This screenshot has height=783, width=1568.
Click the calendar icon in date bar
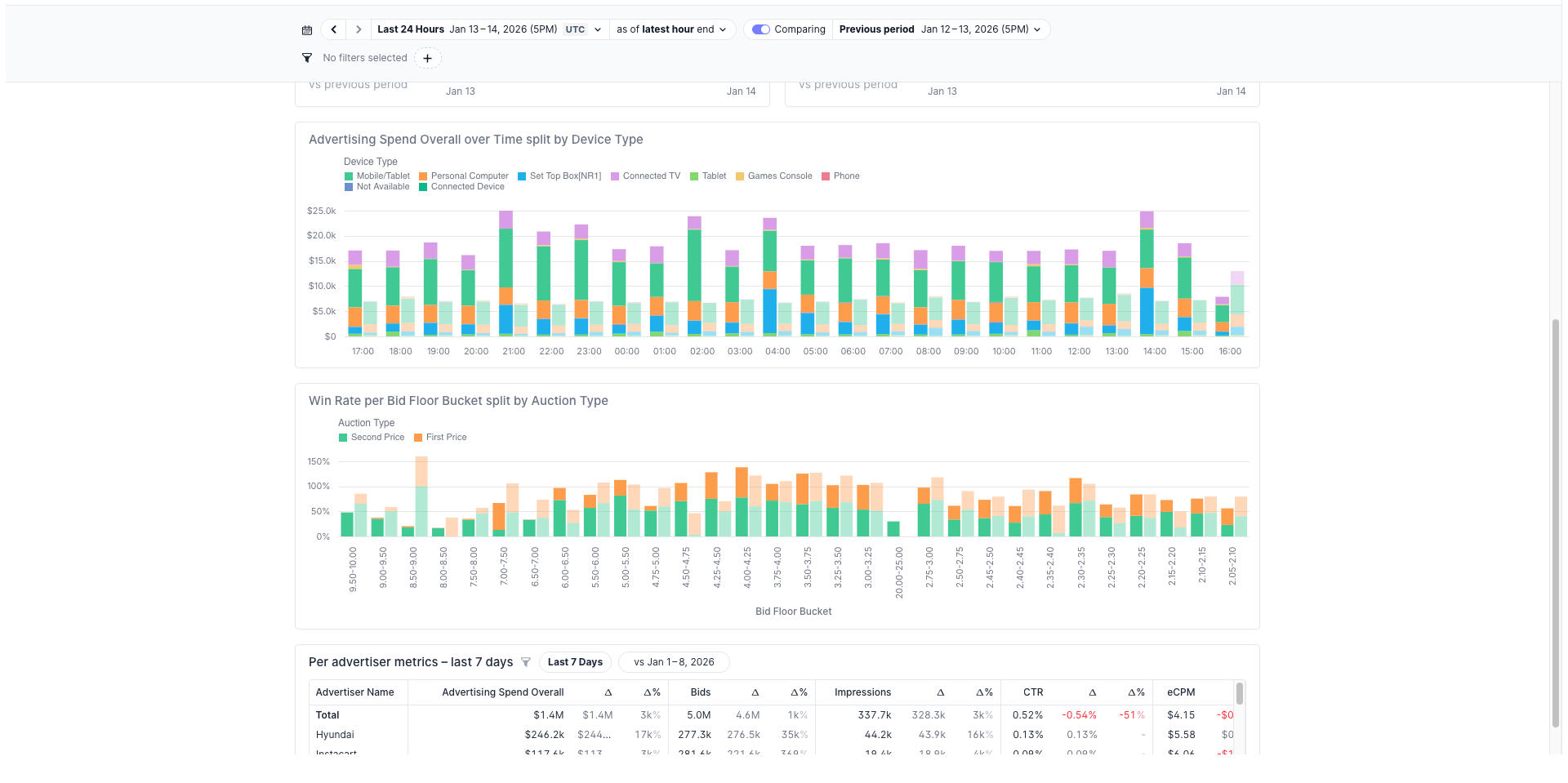coord(307,30)
